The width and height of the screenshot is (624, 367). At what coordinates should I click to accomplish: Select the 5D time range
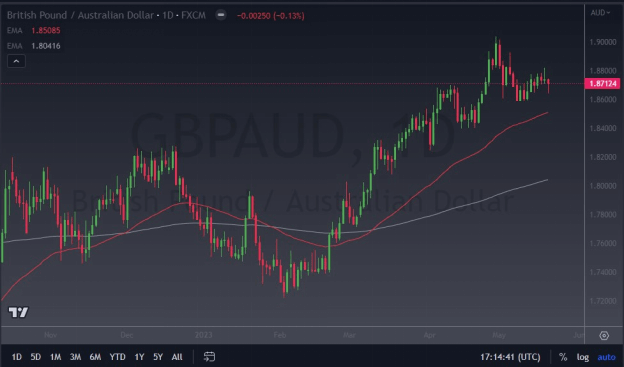pyautogui.click(x=36, y=357)
